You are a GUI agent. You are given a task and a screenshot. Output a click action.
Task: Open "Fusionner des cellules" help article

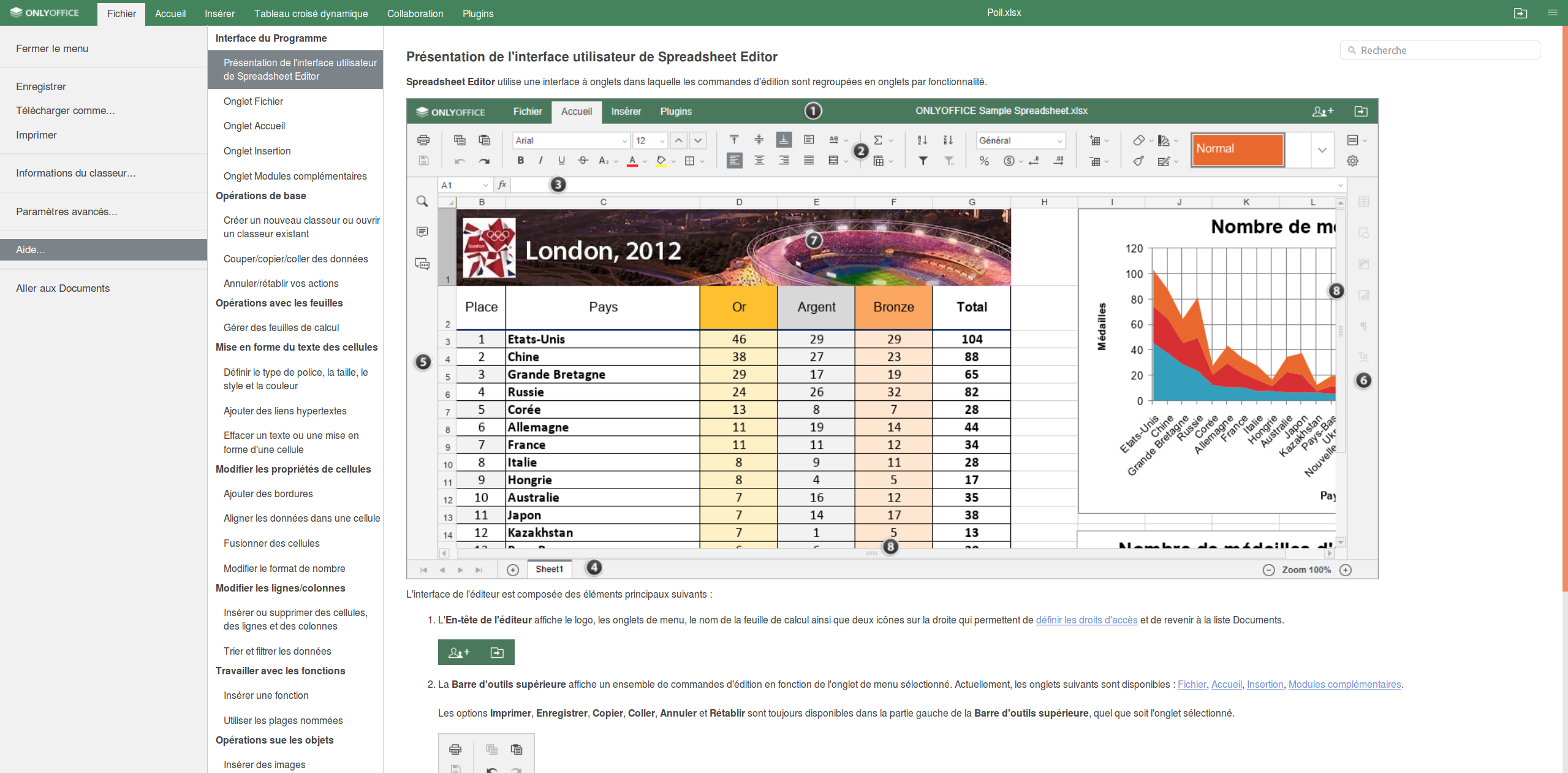coord(271,543)
